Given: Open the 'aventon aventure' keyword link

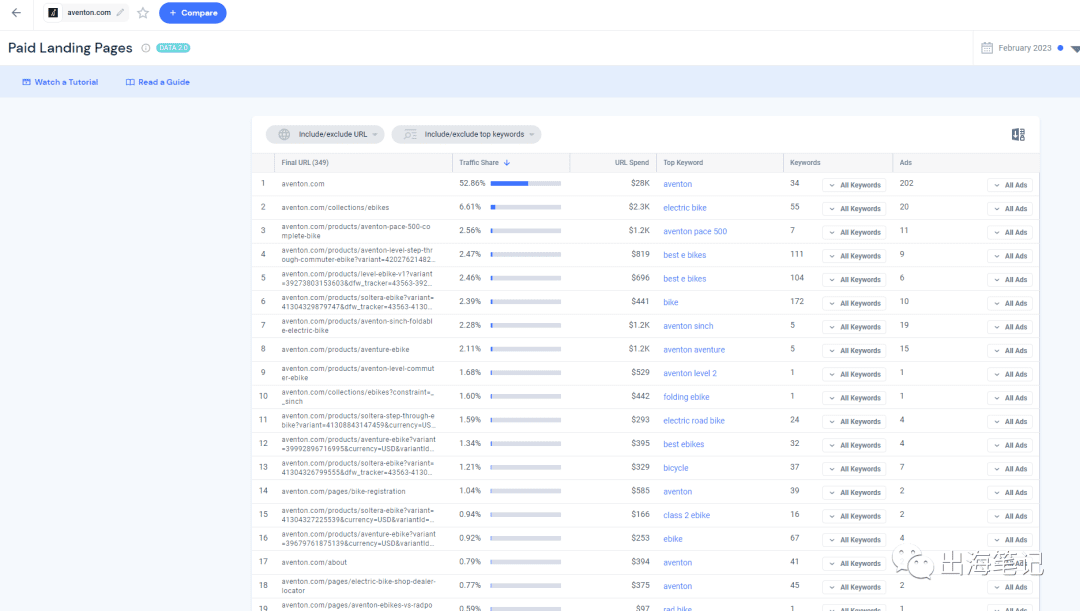Looking at the screenshot, I should 694,350.
